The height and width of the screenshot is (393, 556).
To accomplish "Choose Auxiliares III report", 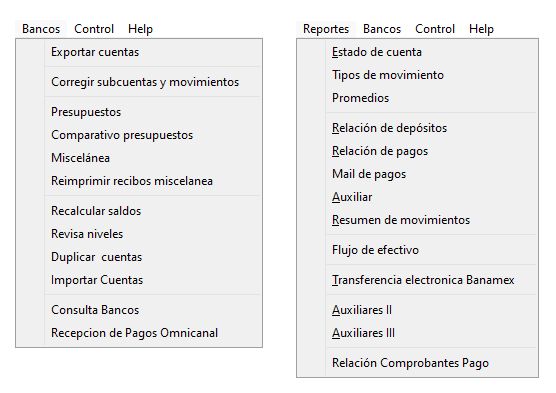I will pos(417,333).
